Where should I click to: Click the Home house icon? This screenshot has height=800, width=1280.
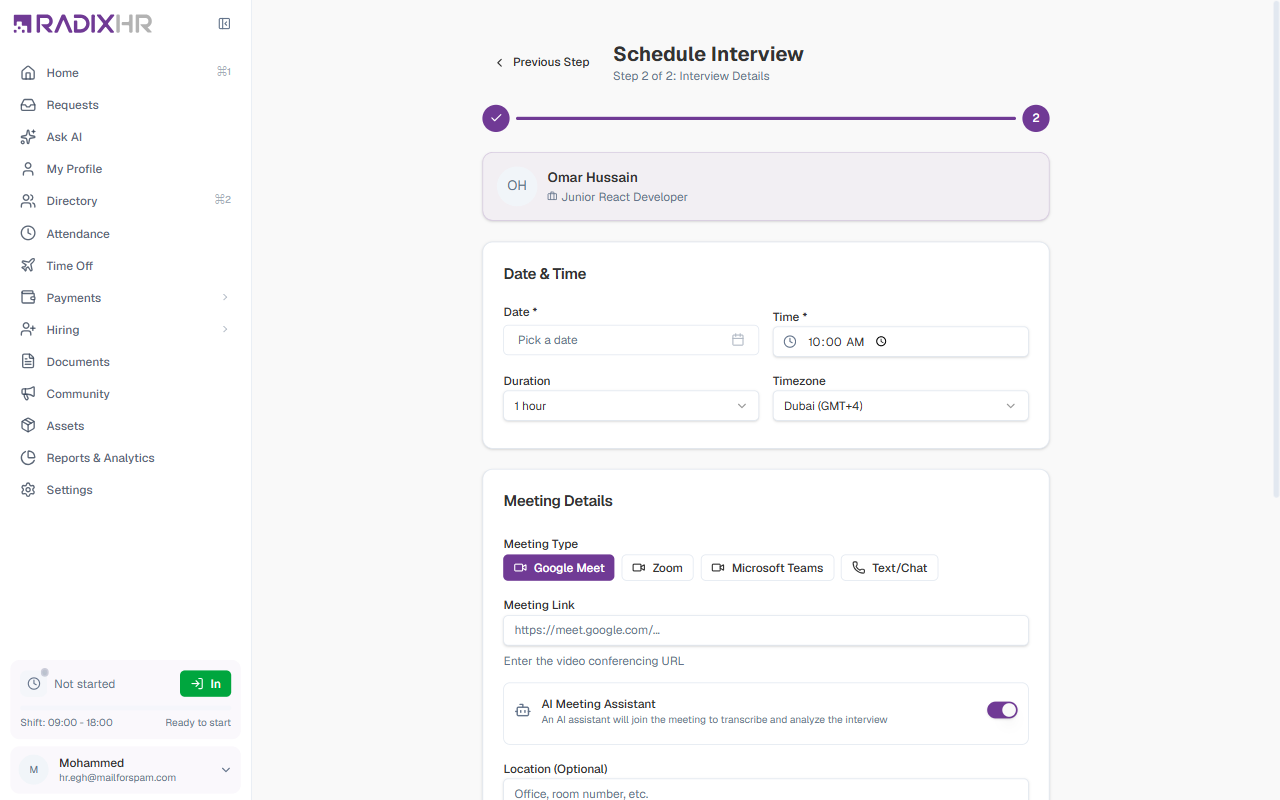[28, 73]
